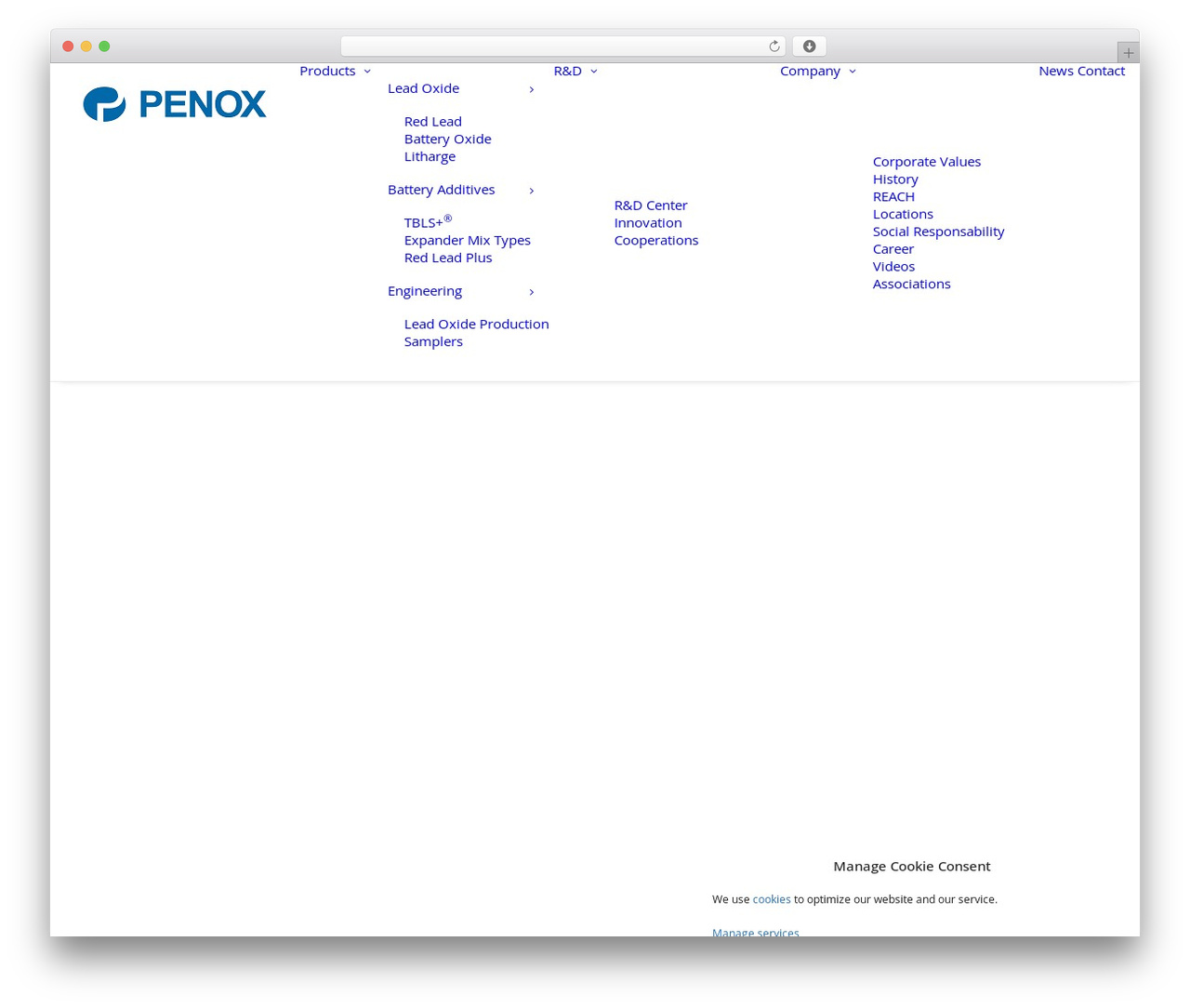Viewport: 1190px width, 1008px height.
Task: Open the Career page
Action: coord(893,249)
